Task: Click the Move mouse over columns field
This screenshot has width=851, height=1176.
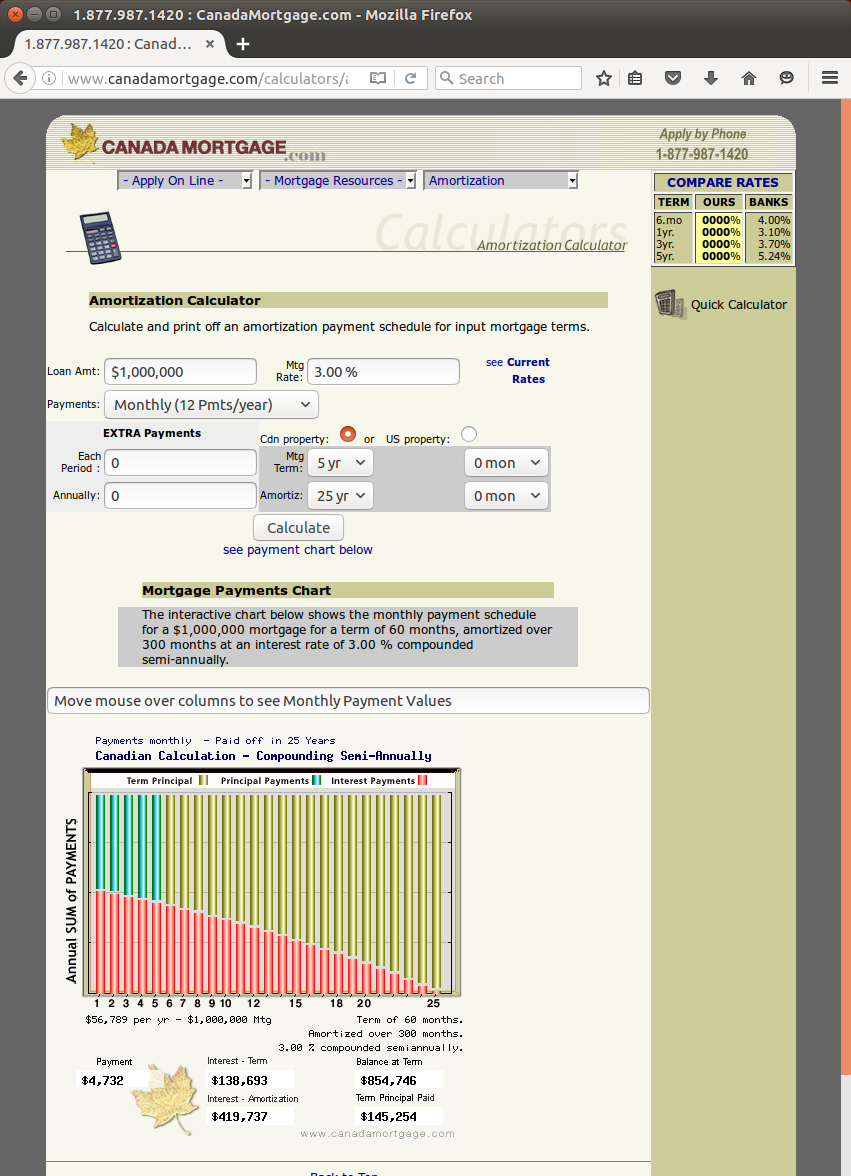Action: tap(348, 700)
